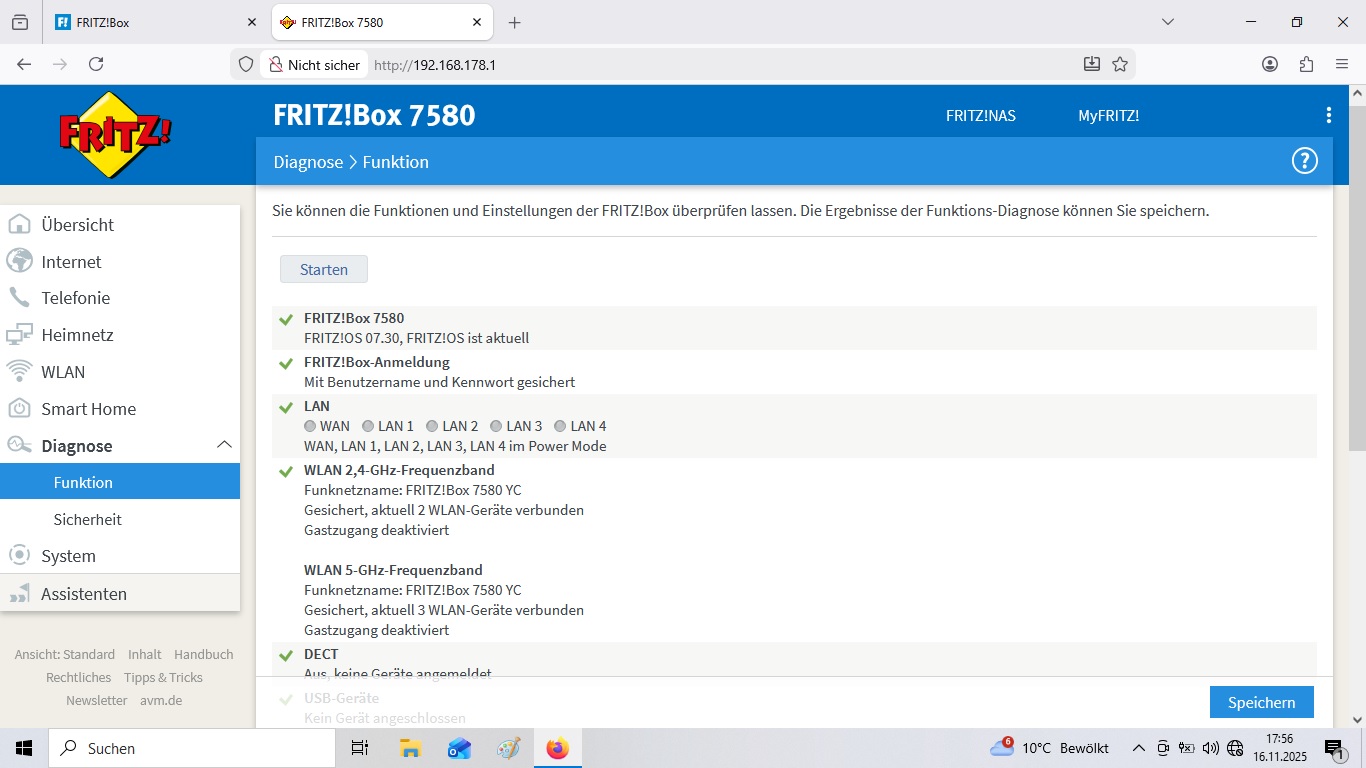Click the Starten button

[x=324, y=269]
